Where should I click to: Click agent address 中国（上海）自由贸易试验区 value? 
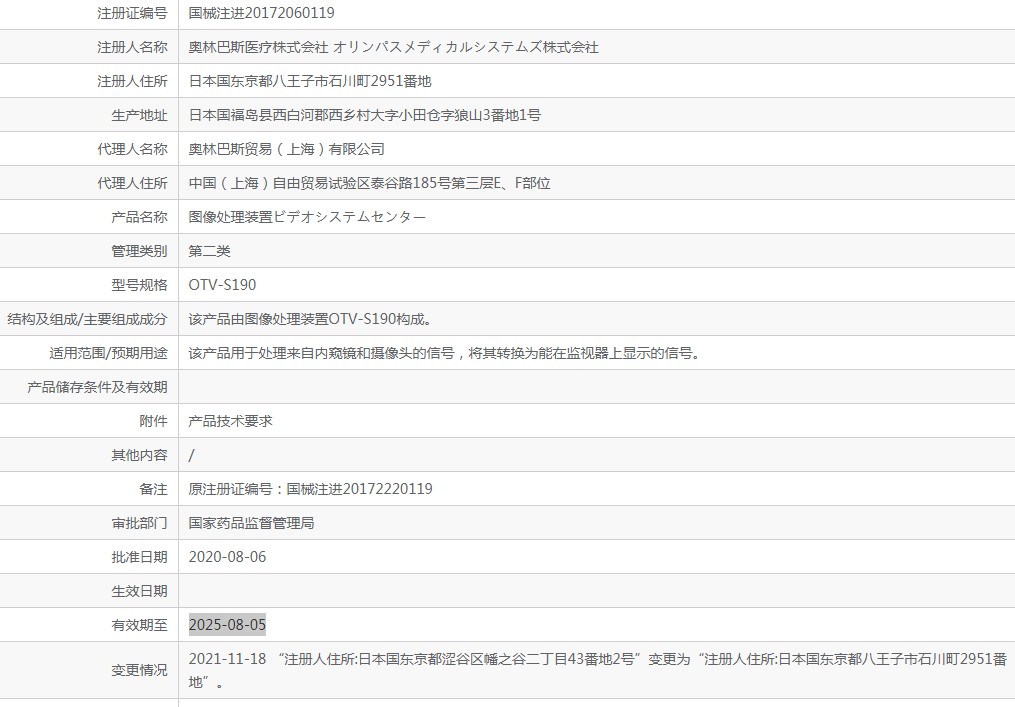pos(370,183)
